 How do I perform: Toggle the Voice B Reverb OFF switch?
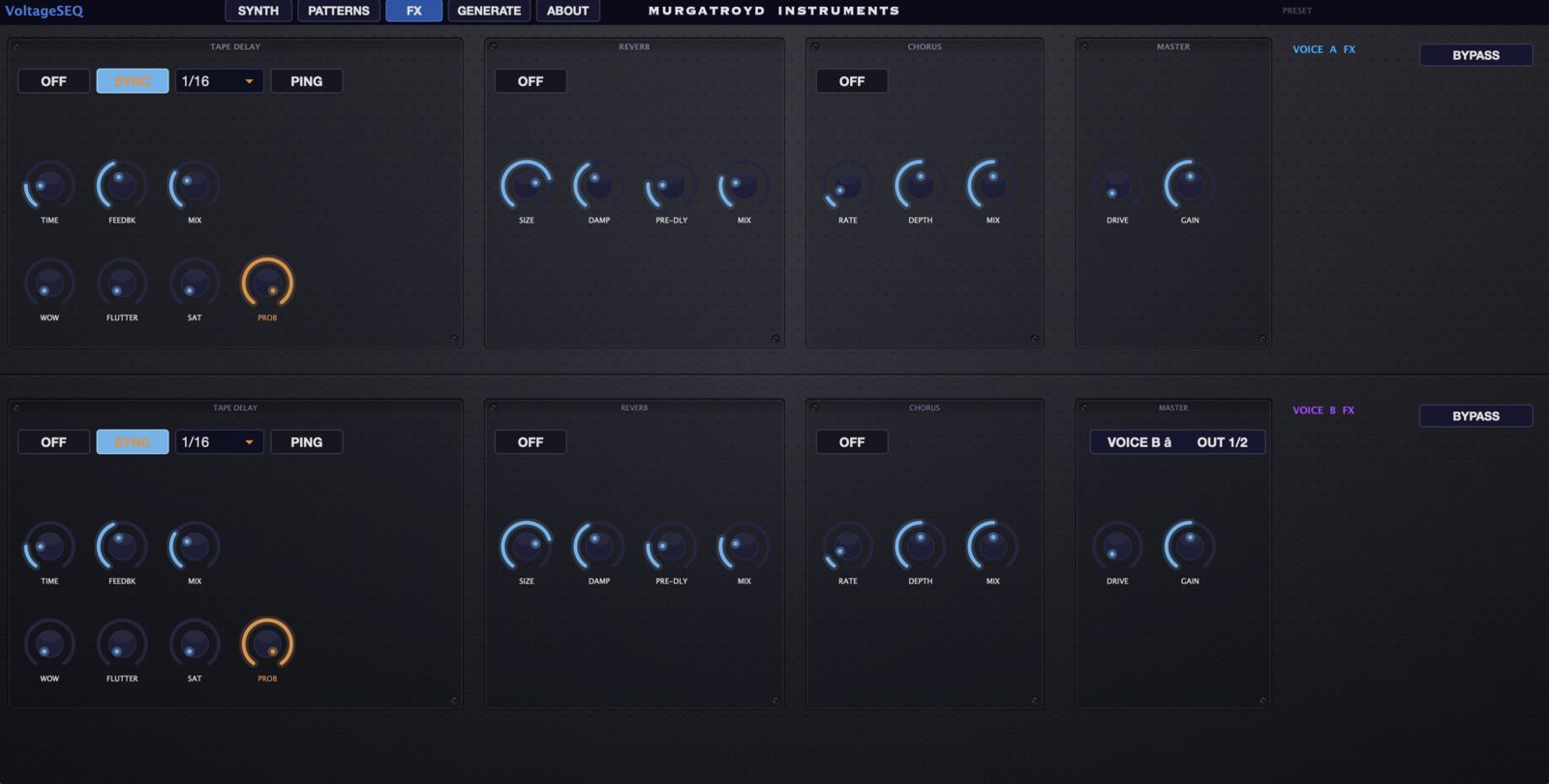point(531,442)
